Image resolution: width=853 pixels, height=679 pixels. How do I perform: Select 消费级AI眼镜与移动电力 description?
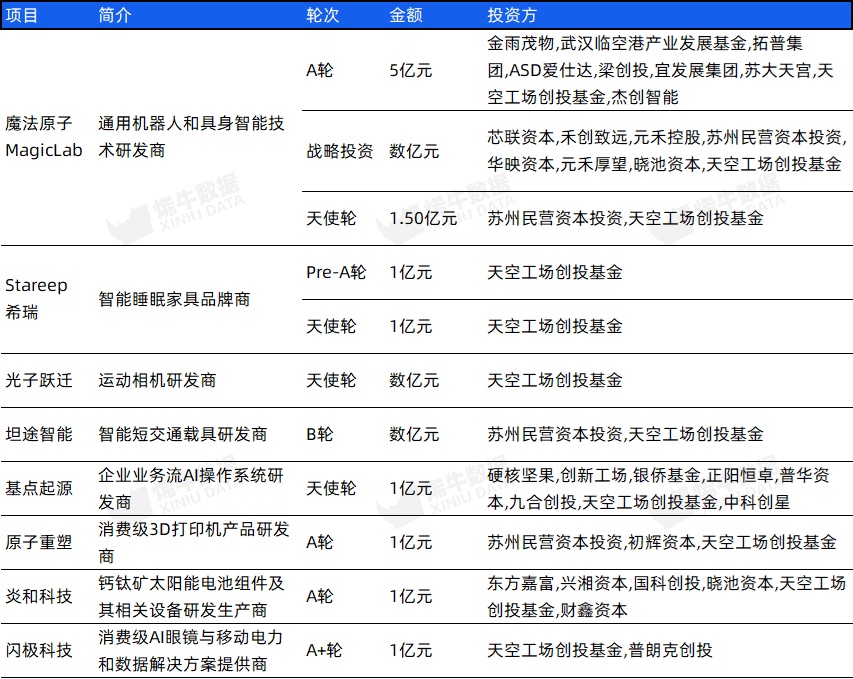(191, 650)
